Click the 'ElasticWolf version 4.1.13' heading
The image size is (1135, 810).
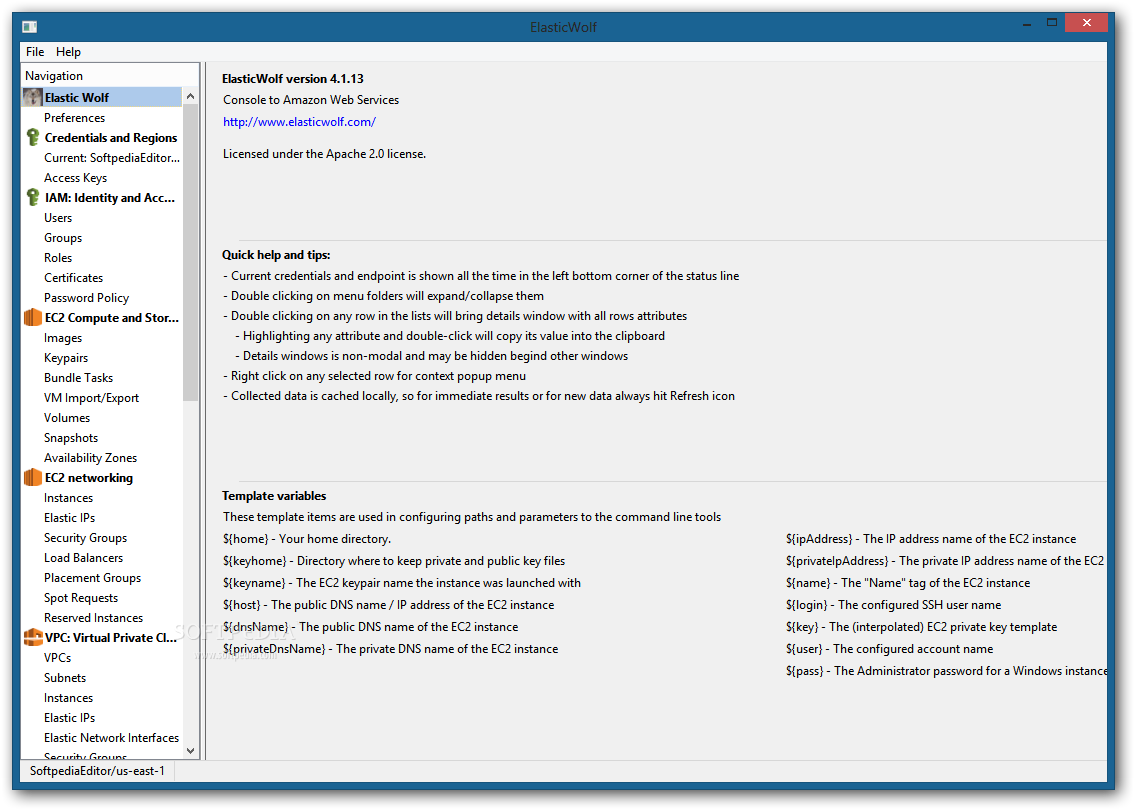pos(292,79)
